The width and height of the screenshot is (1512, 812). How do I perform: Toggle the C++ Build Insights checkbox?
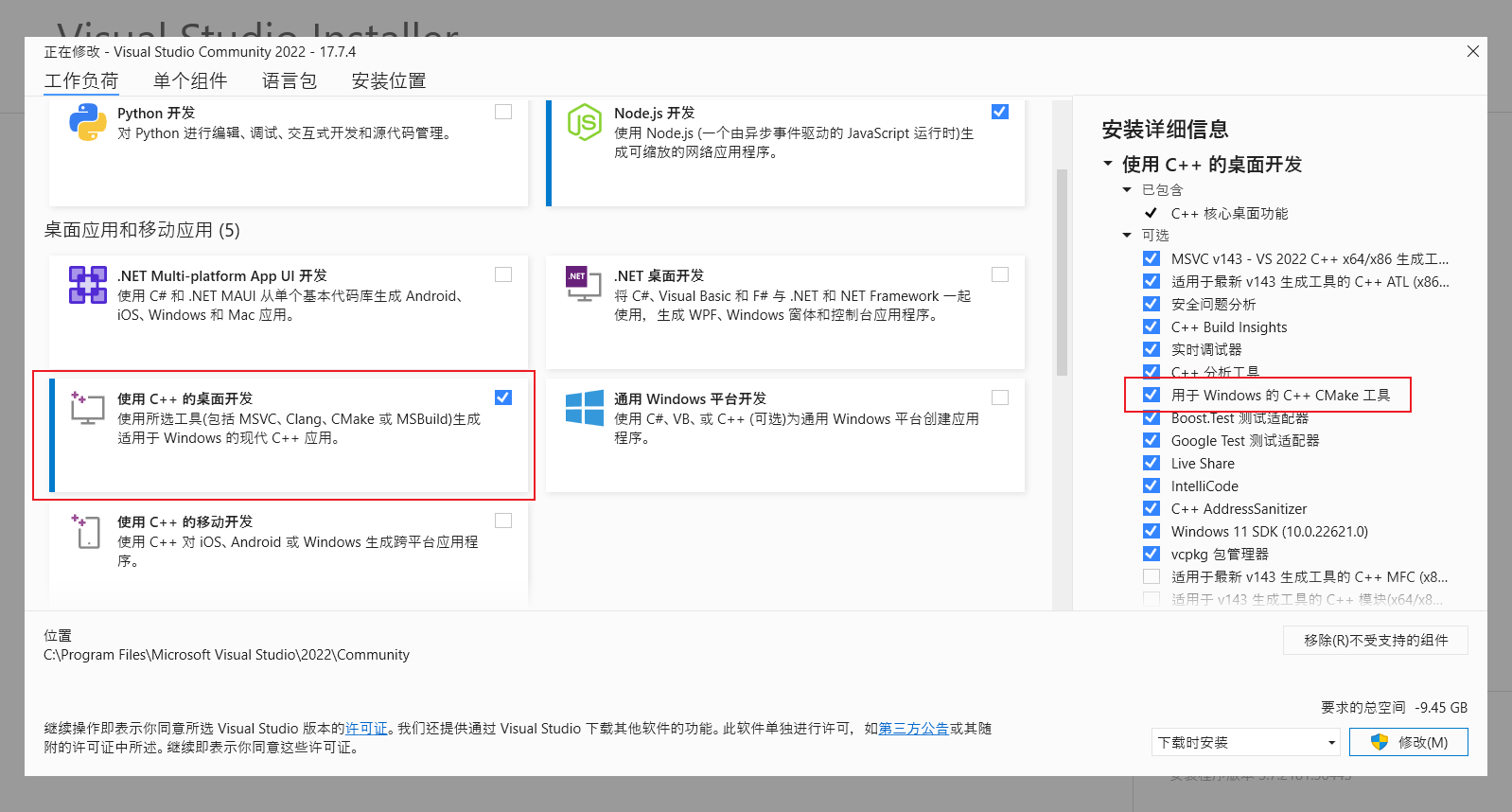1152,327
